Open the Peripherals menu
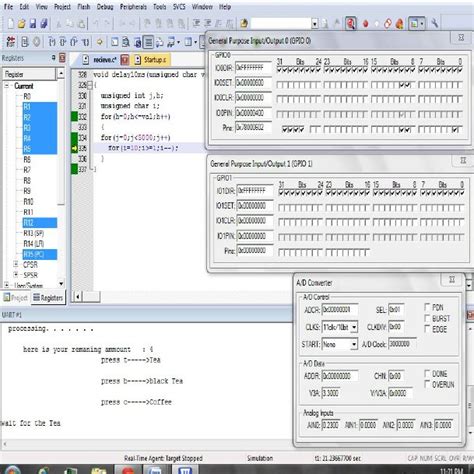This screenshot has height=474, width=474. (x=133, y=7)
